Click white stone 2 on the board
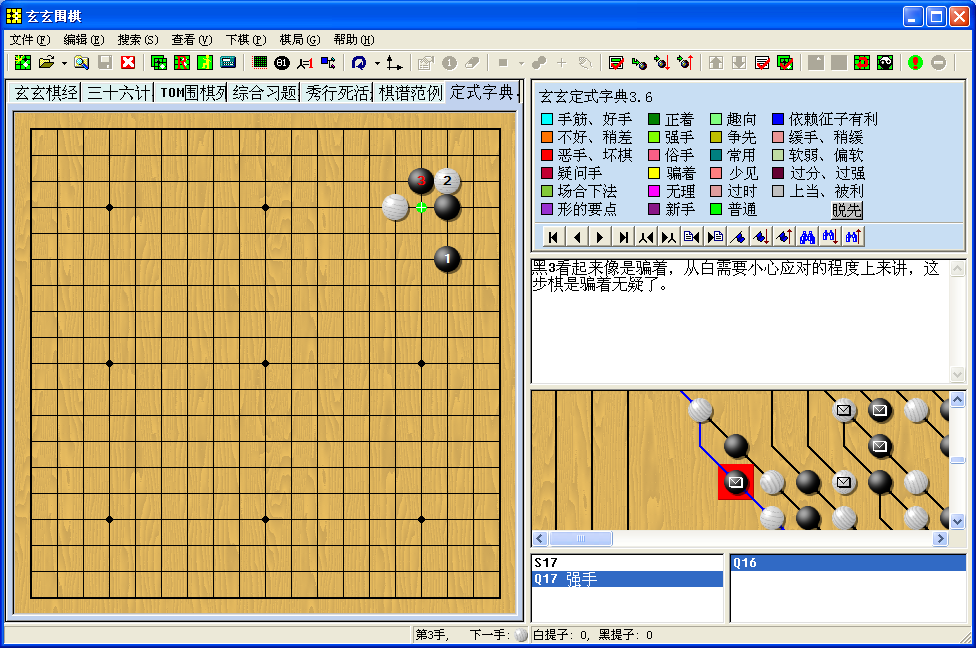This screenshot has width=976, height=648. [447, 181]
